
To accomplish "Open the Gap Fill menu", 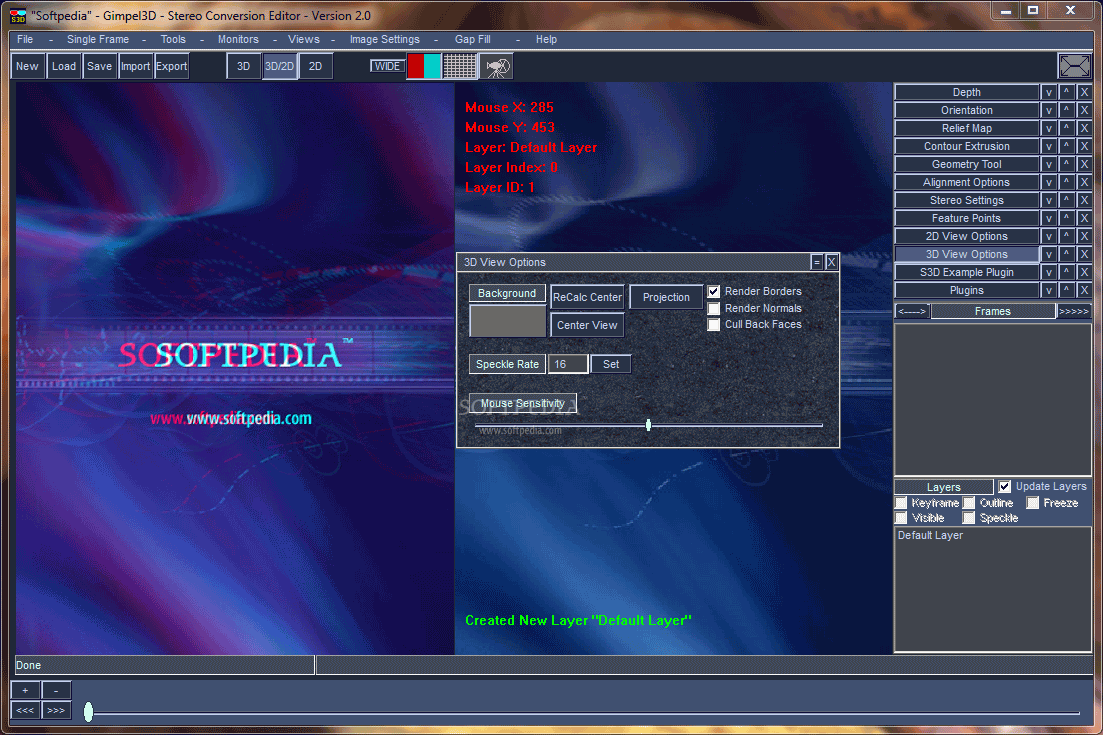I will click(x=473, y=39).
